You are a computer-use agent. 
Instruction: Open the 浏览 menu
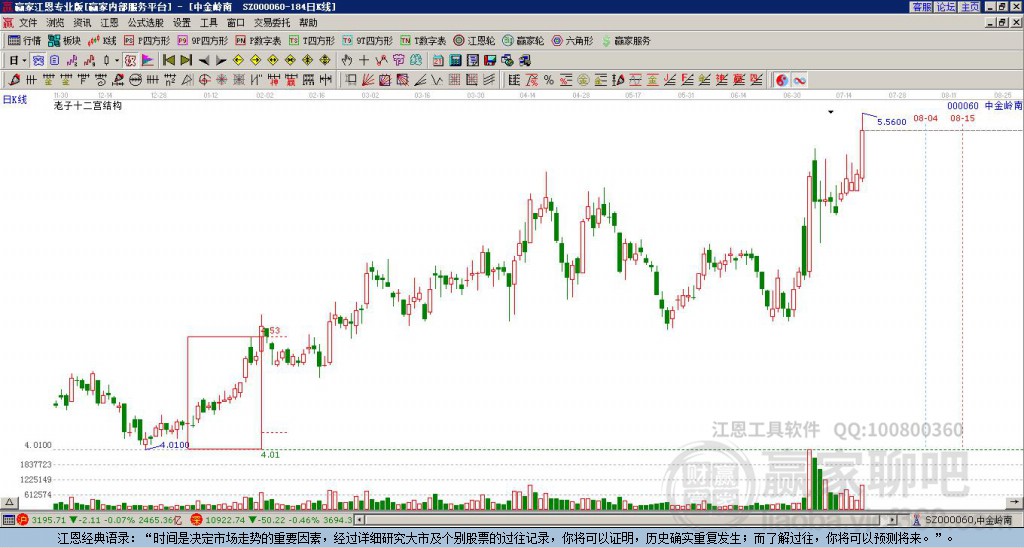[55, 23]
